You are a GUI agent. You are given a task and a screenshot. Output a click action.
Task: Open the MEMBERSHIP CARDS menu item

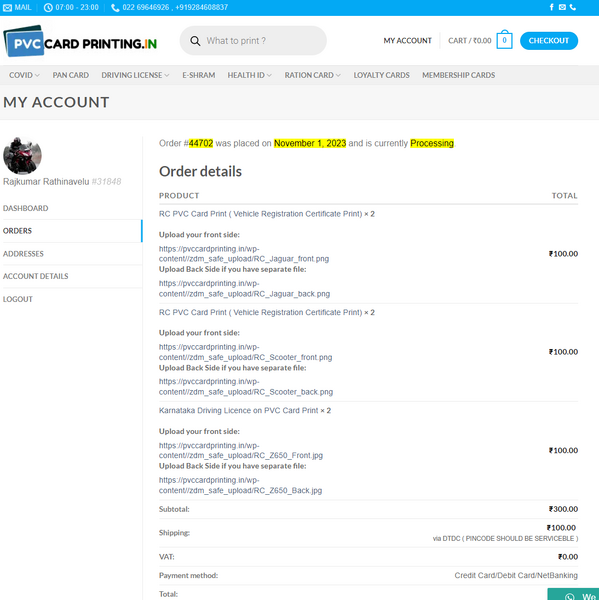[x=459, y=75]
